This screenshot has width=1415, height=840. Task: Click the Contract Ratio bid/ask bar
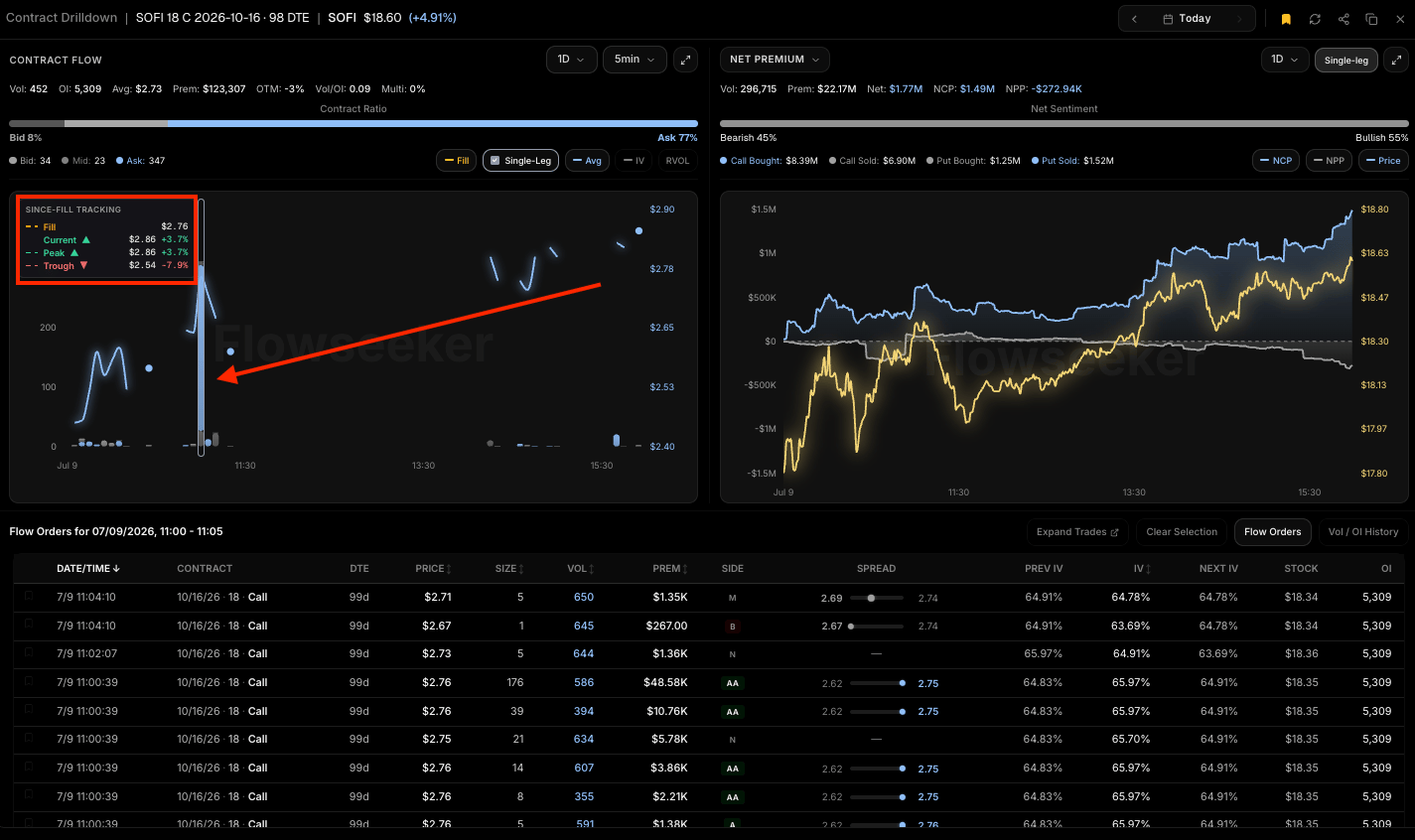tap(354, 124)
